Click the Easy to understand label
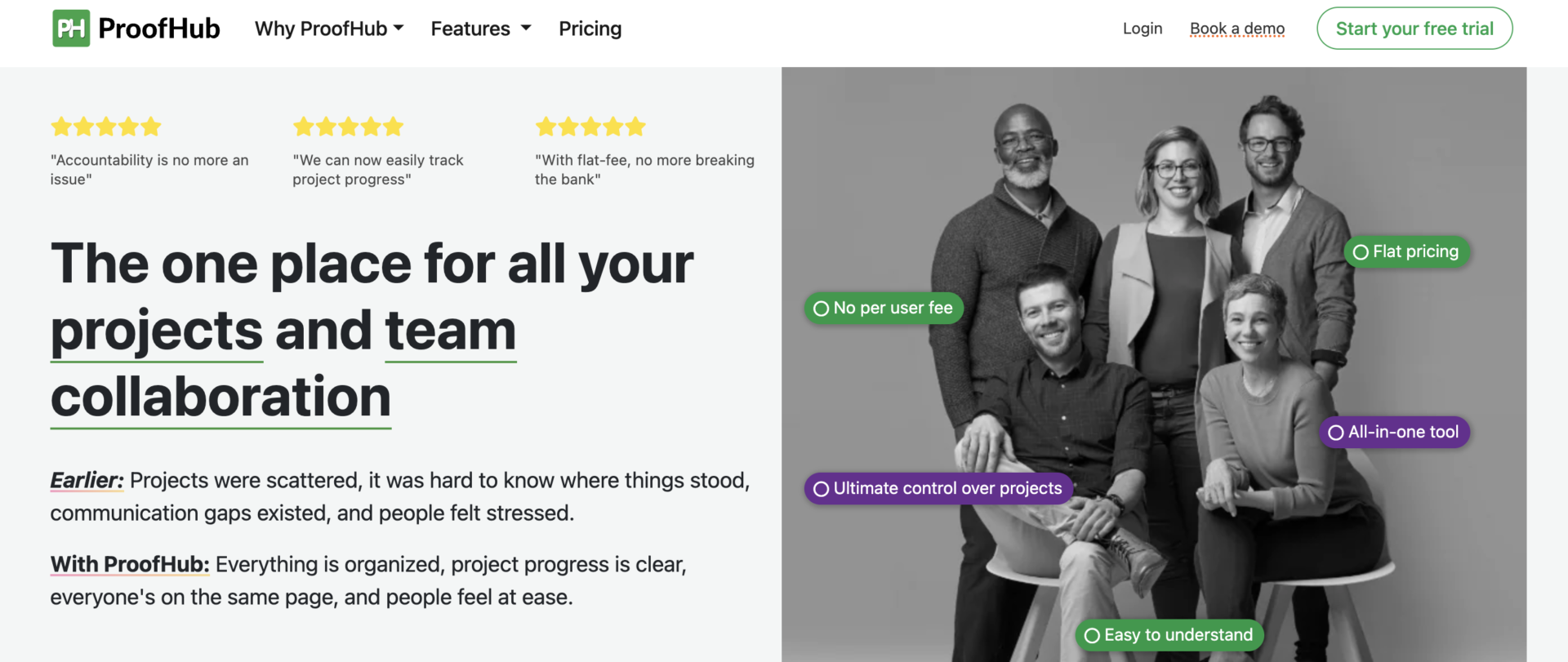The image size is (1568, 662). click(x=1178, y=635)
